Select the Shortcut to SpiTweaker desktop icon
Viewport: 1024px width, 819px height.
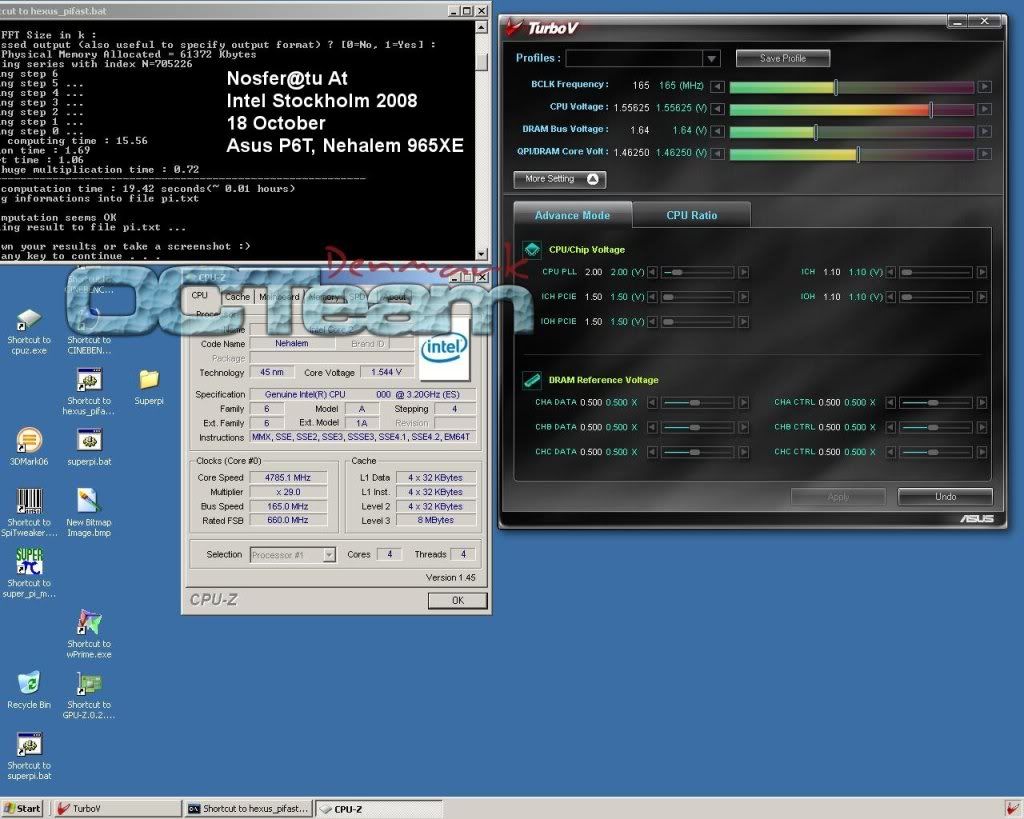[29, 513]
